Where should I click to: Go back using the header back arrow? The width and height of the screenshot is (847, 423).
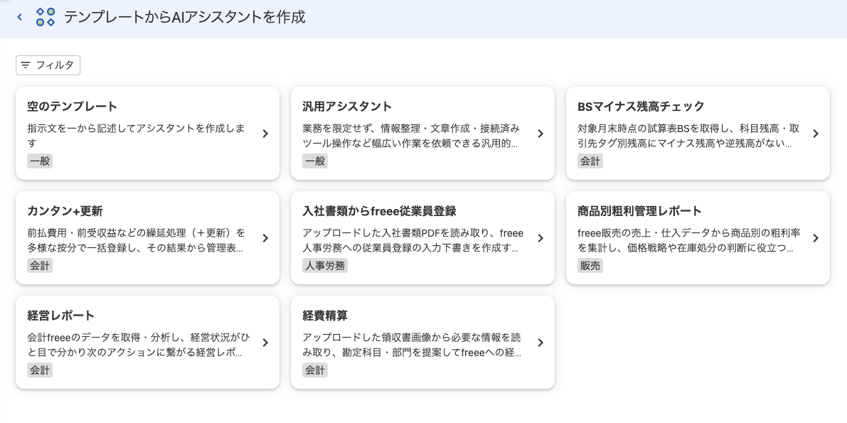coord(20,17)
